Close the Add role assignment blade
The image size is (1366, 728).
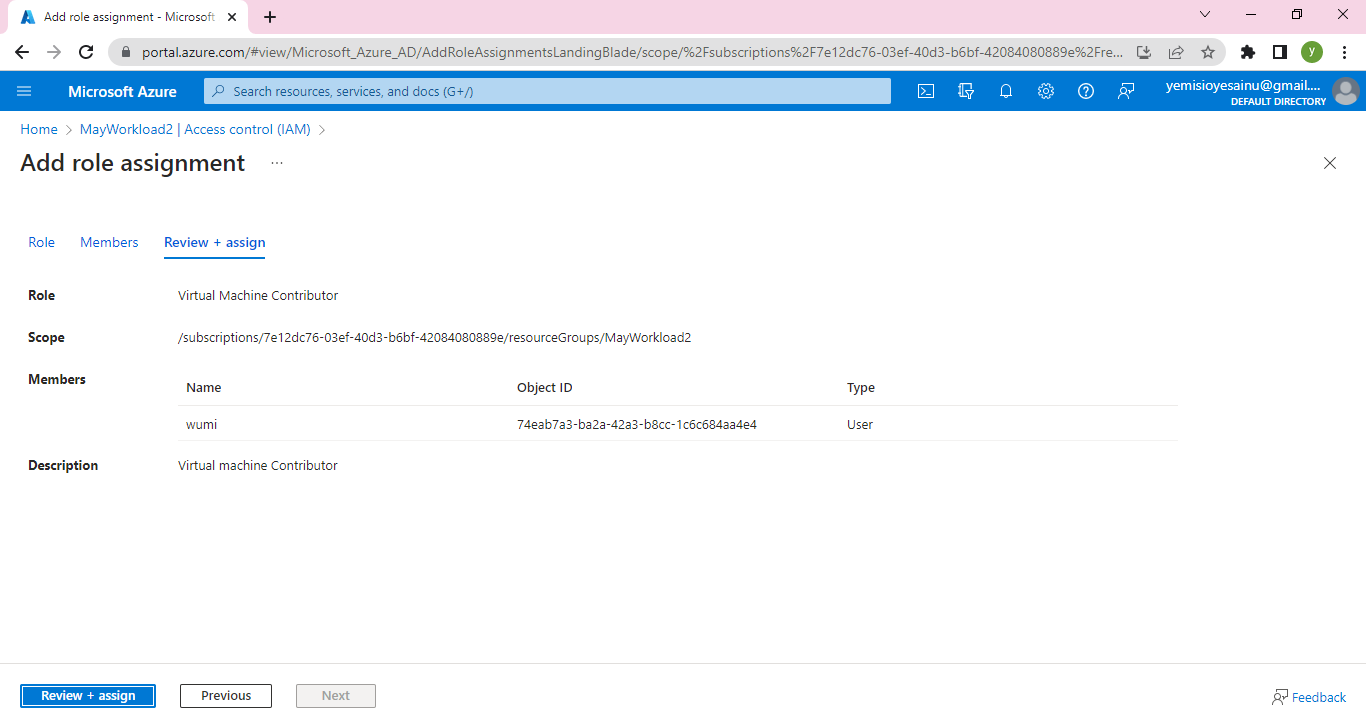[x=1330, y=163]
